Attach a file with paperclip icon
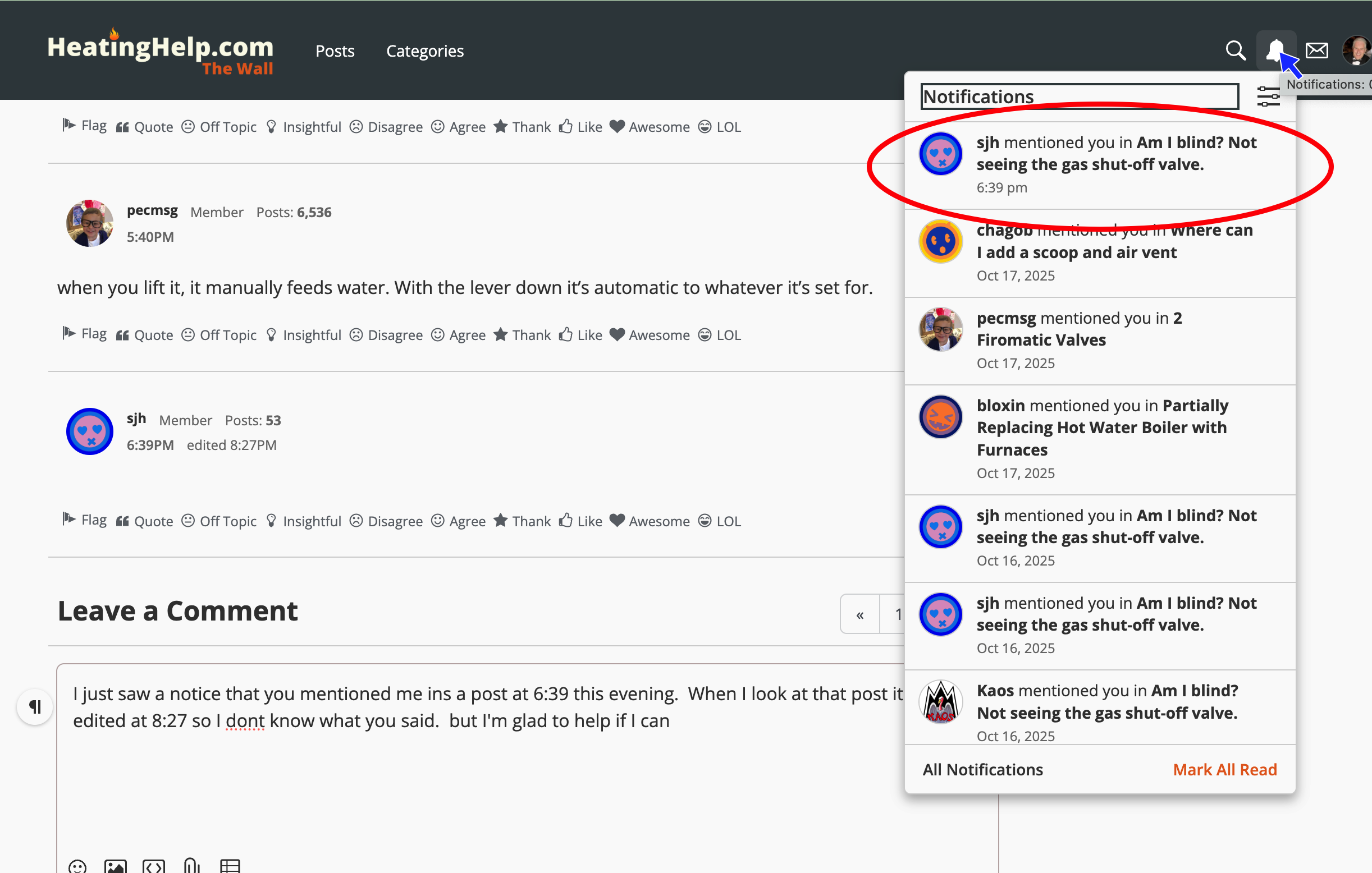This screenshot has height=873, width=1372. point(191,866)
